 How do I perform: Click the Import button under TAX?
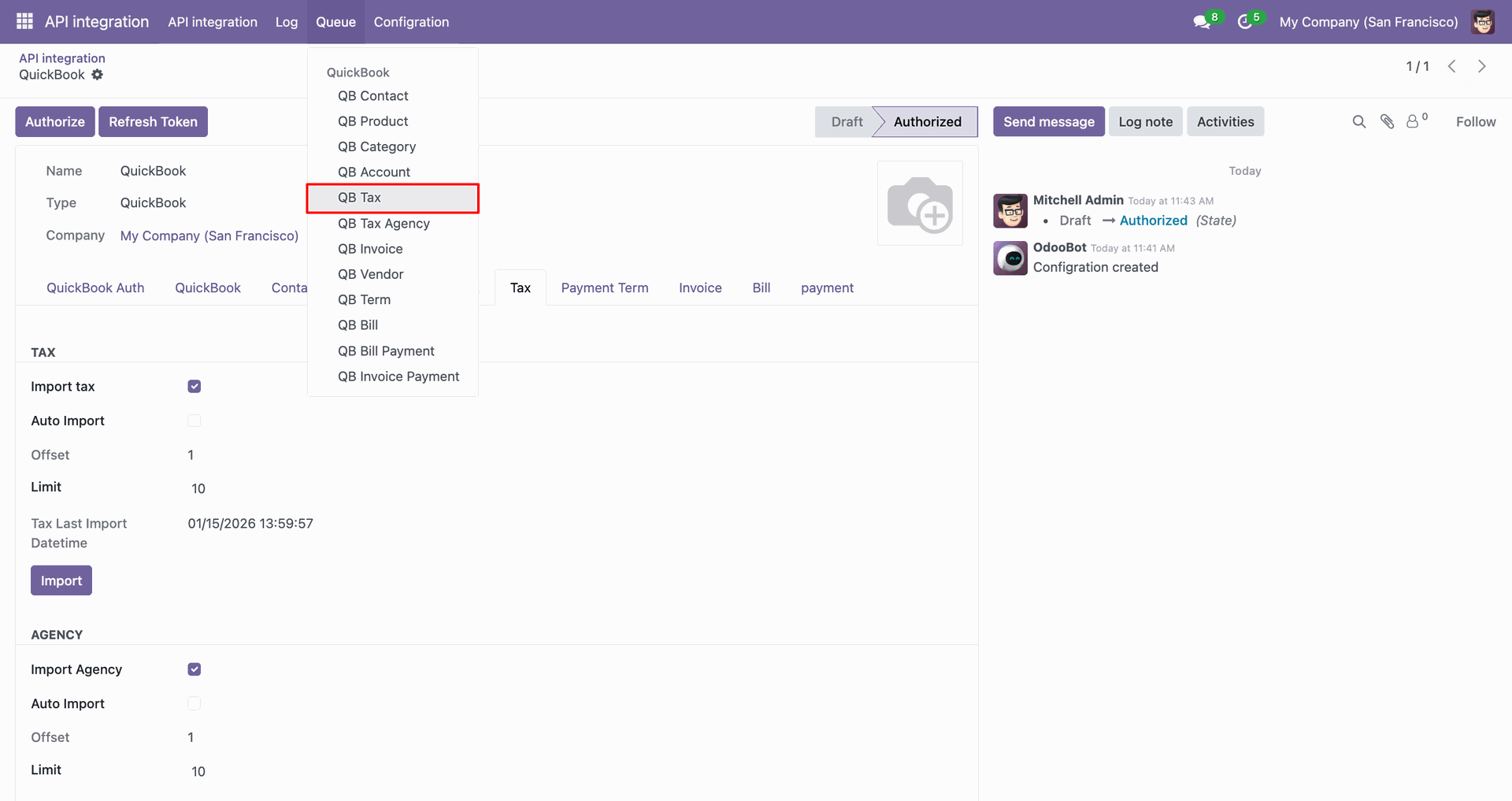point(61,580)
